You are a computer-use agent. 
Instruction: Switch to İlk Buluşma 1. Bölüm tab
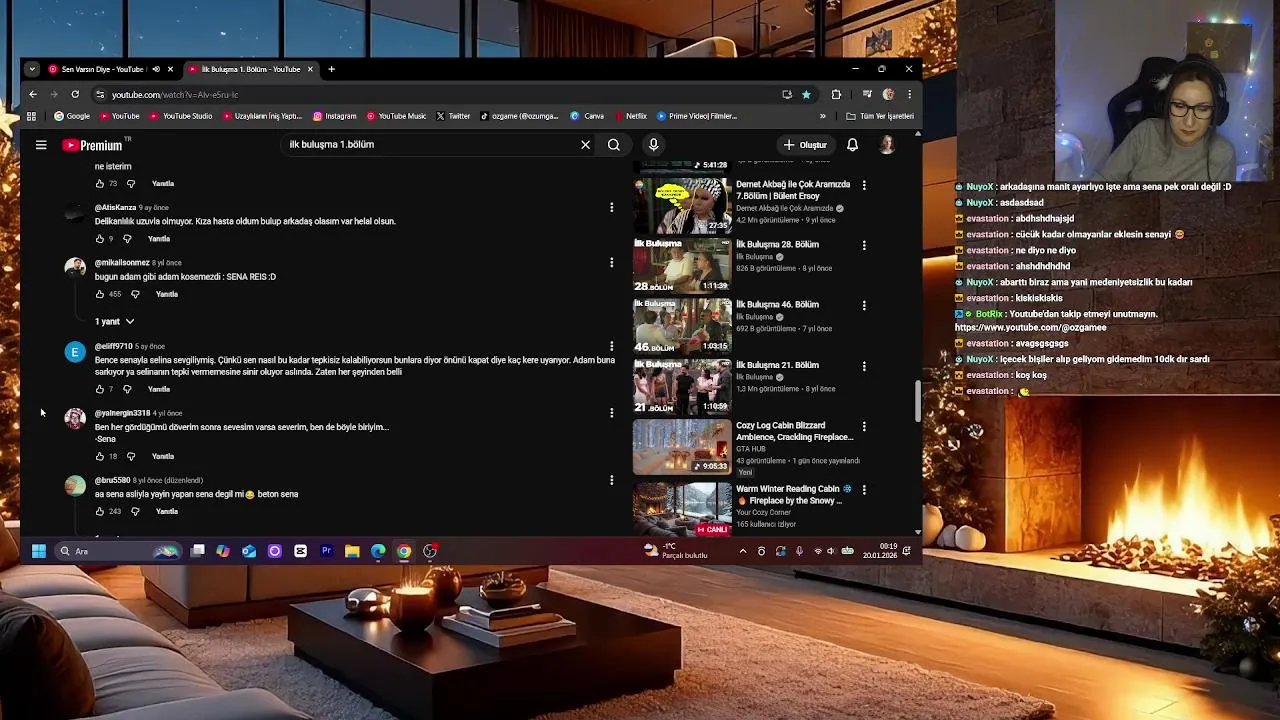pos(250,69)
